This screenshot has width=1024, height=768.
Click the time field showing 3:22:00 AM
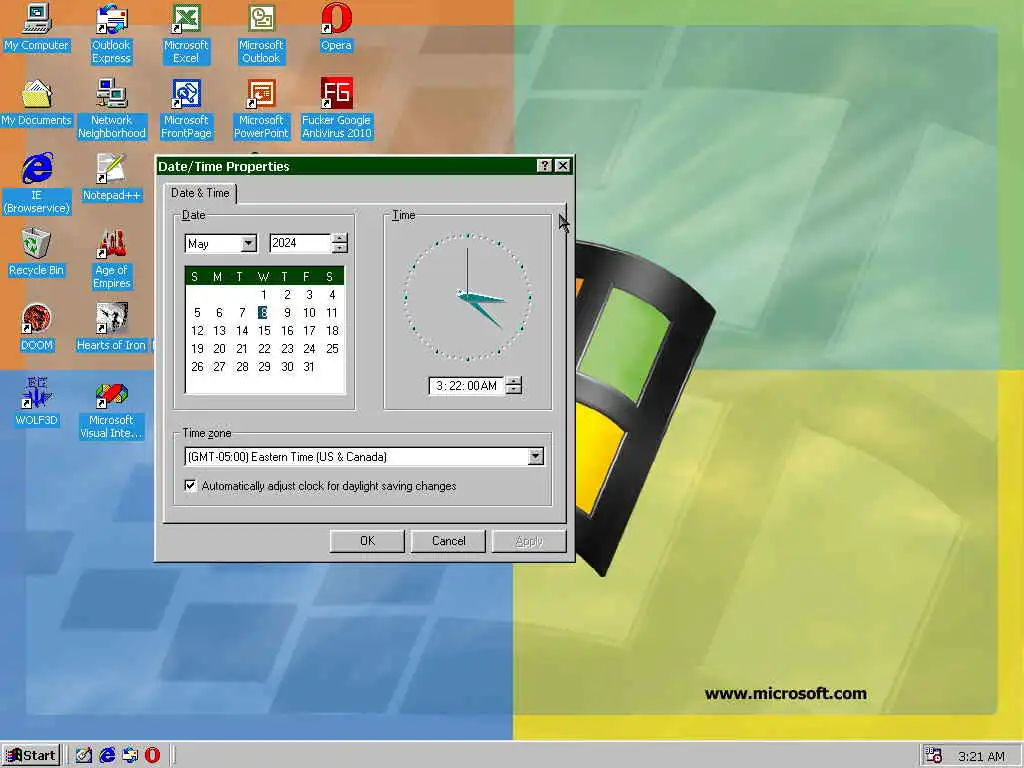click(467, 386)
